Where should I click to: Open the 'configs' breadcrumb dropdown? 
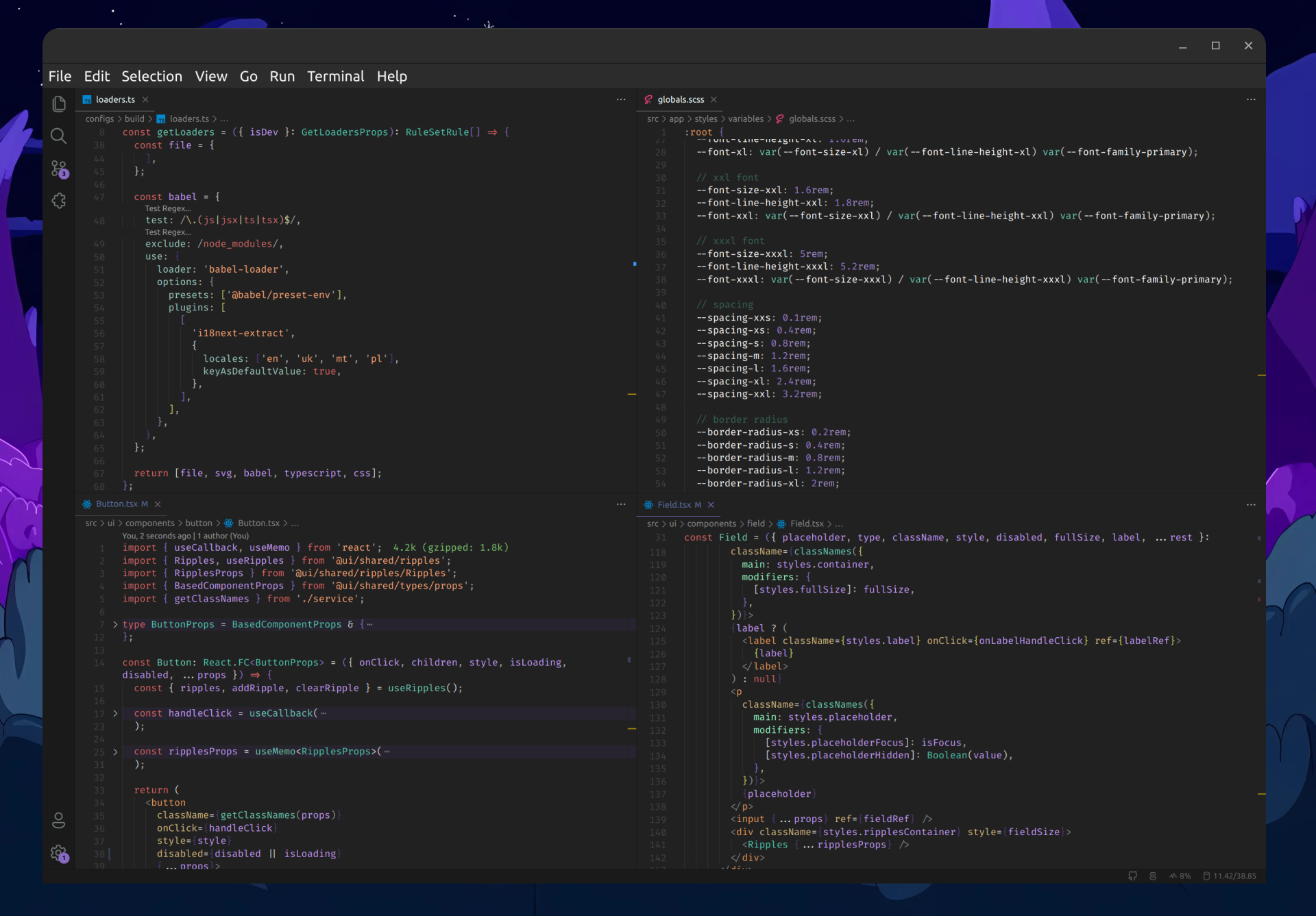[x=99, y=119]
